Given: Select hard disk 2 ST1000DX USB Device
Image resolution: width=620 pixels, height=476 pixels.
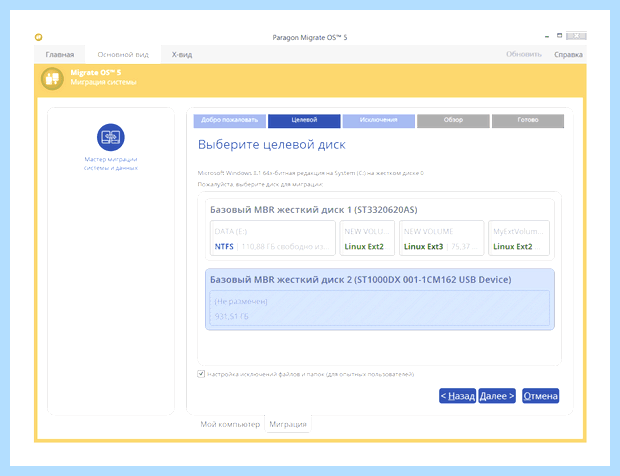Looking at the screenshot, I should tap(380, 299).
